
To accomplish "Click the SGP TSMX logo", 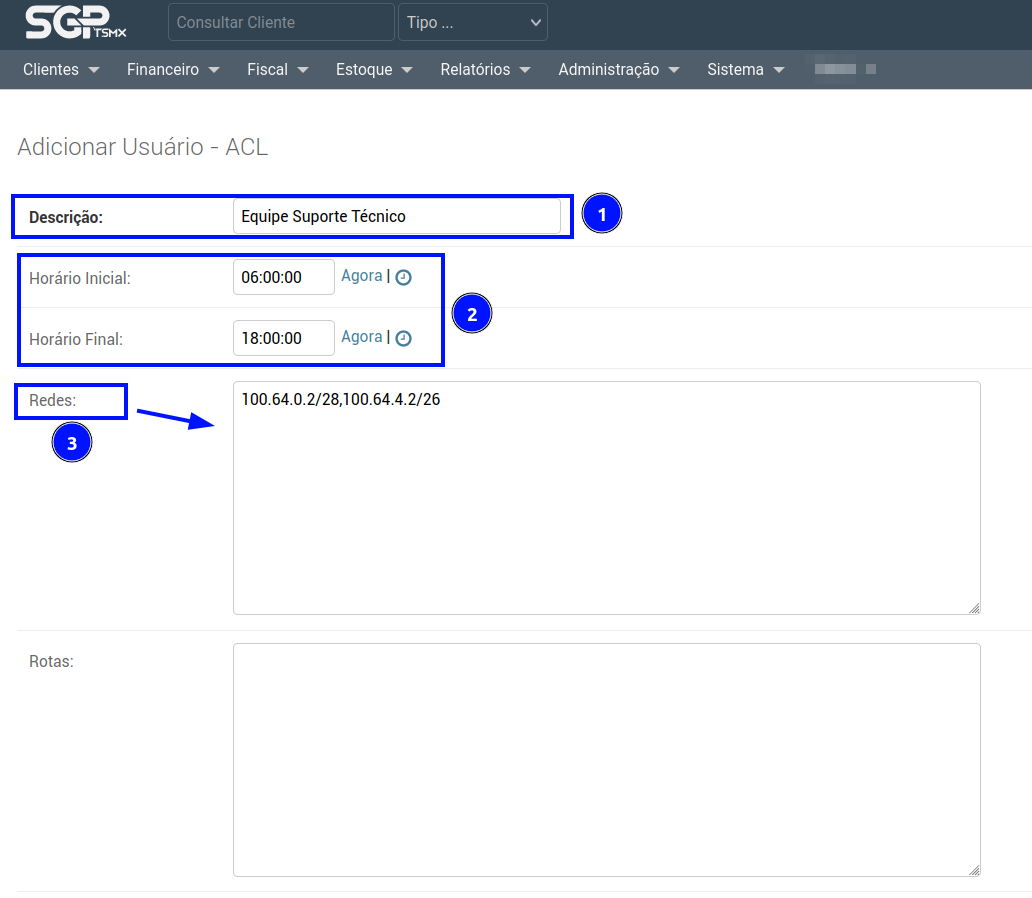I will click(76, 22).
